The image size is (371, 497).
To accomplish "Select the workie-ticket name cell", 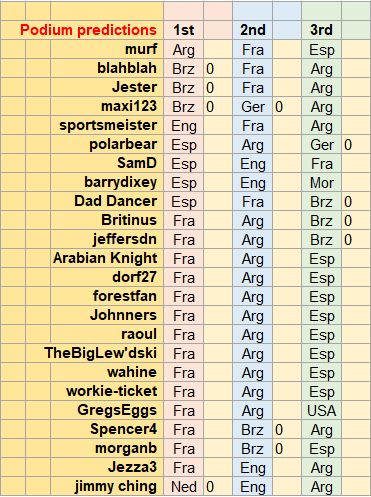I will tap(107, 391).
